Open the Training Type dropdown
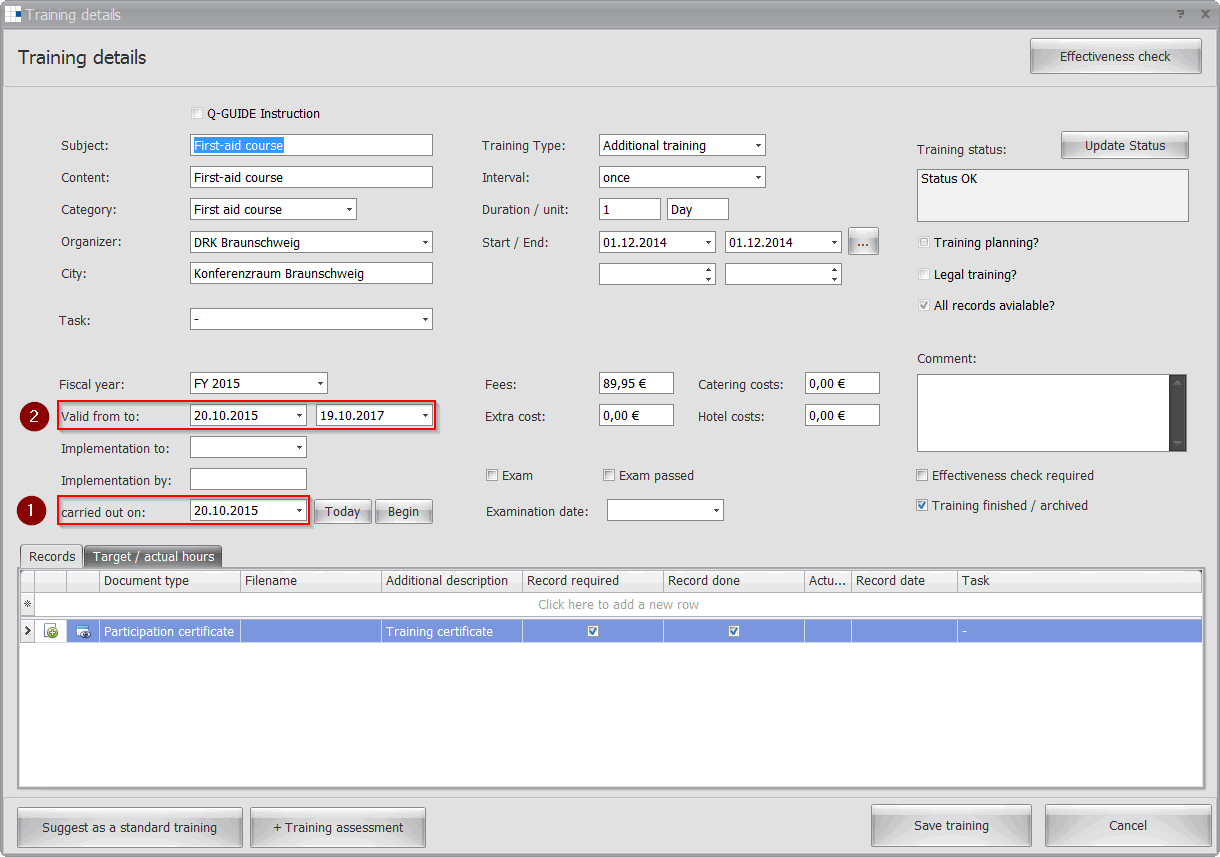Image resolution: width=1220 pixels, height=857 pixels. pos(758,146)
